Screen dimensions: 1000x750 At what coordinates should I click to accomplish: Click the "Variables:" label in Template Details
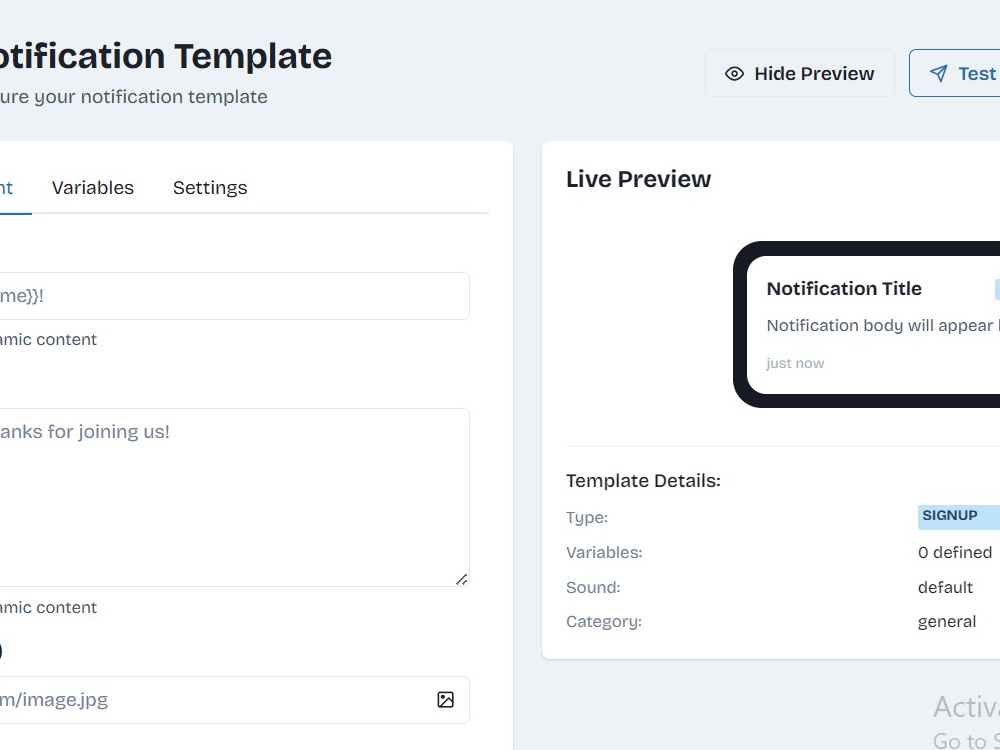pyautogui.click(x=604, y=552)
